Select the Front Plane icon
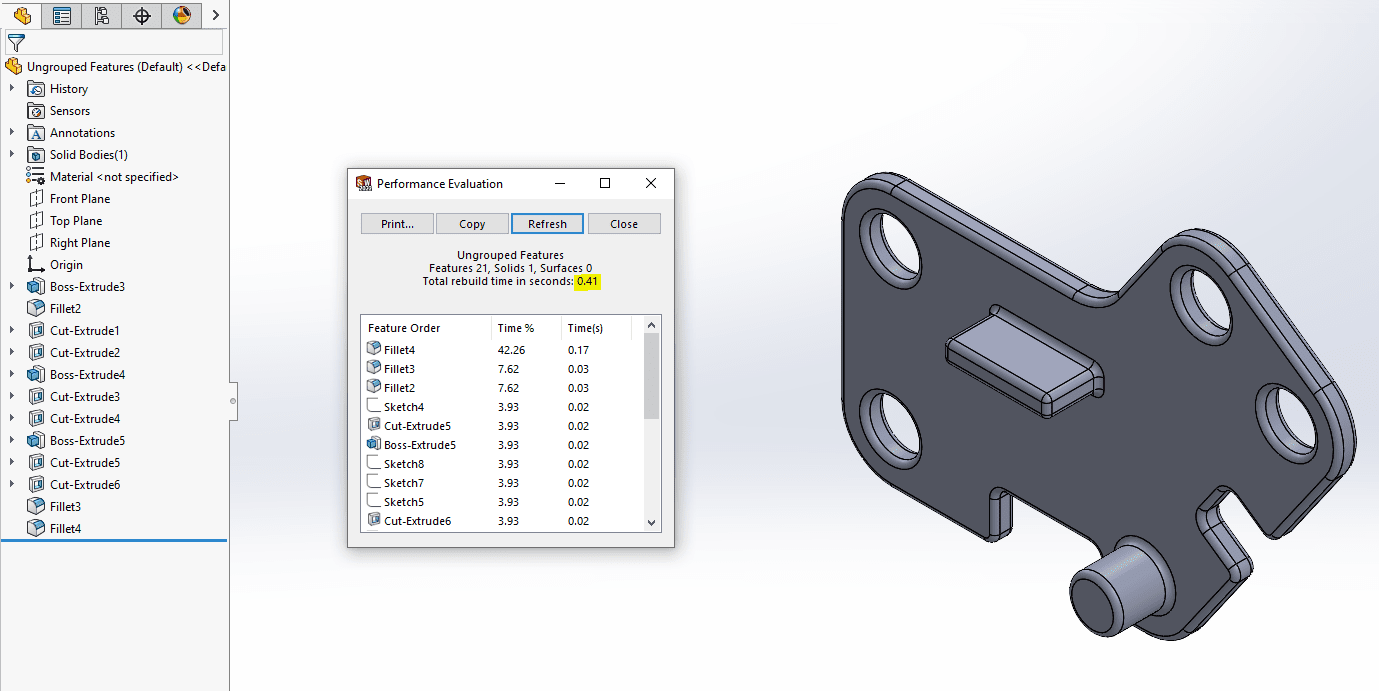The image size is (1379, 691). click(36, 199)
